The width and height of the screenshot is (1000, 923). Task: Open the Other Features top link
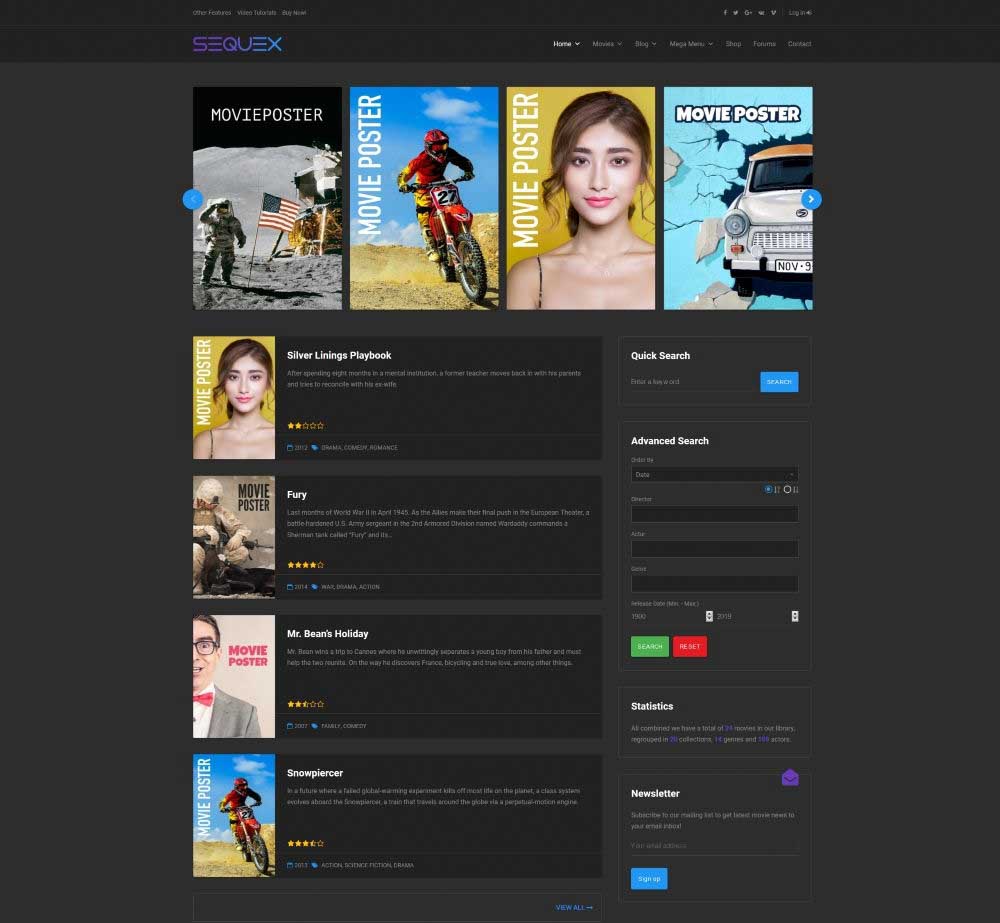[x=212, y=13]
